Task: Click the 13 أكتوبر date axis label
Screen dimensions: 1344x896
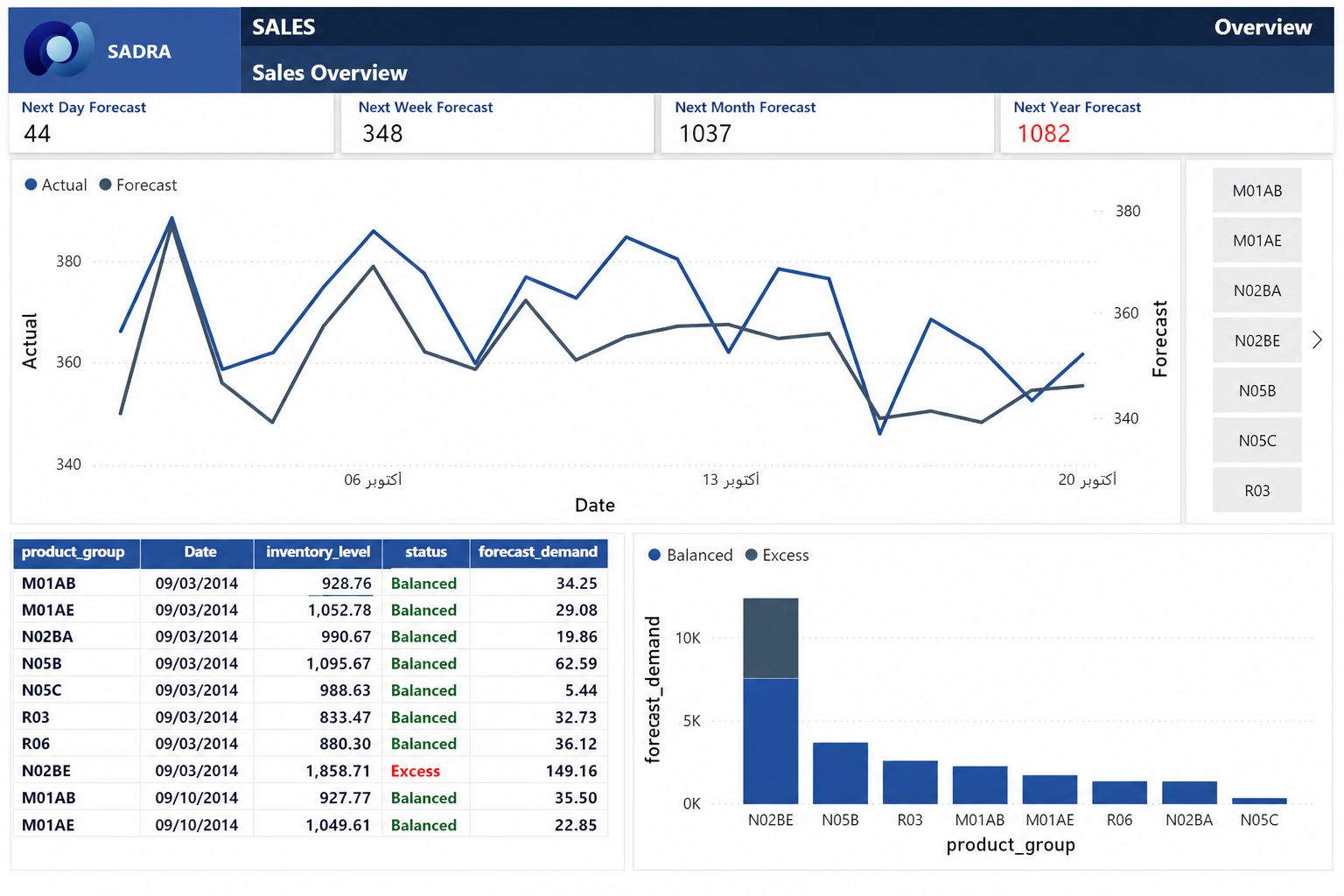Action: pyautogui.click(x=731, y=479)
